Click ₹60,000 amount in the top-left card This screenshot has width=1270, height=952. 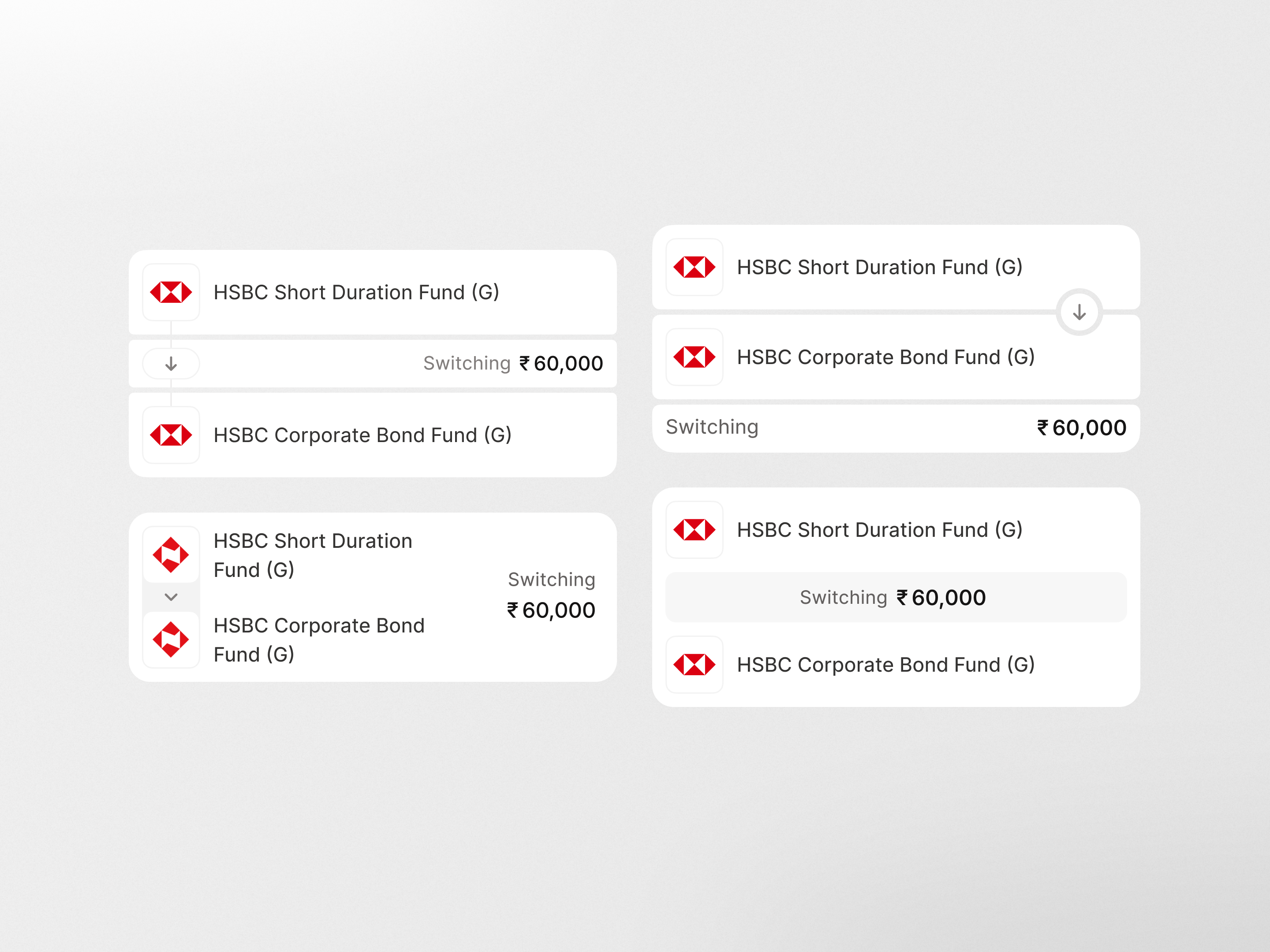(x=561, y=364)
